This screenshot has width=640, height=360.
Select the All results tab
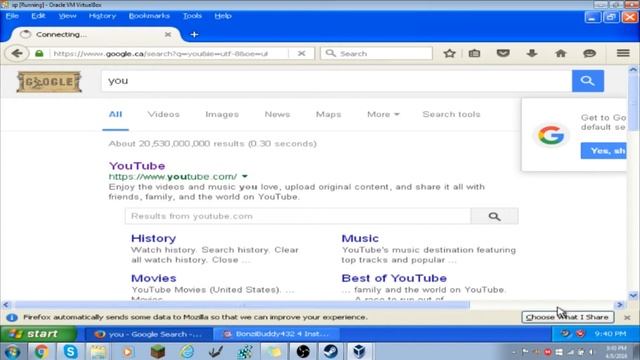click(116, 114)
